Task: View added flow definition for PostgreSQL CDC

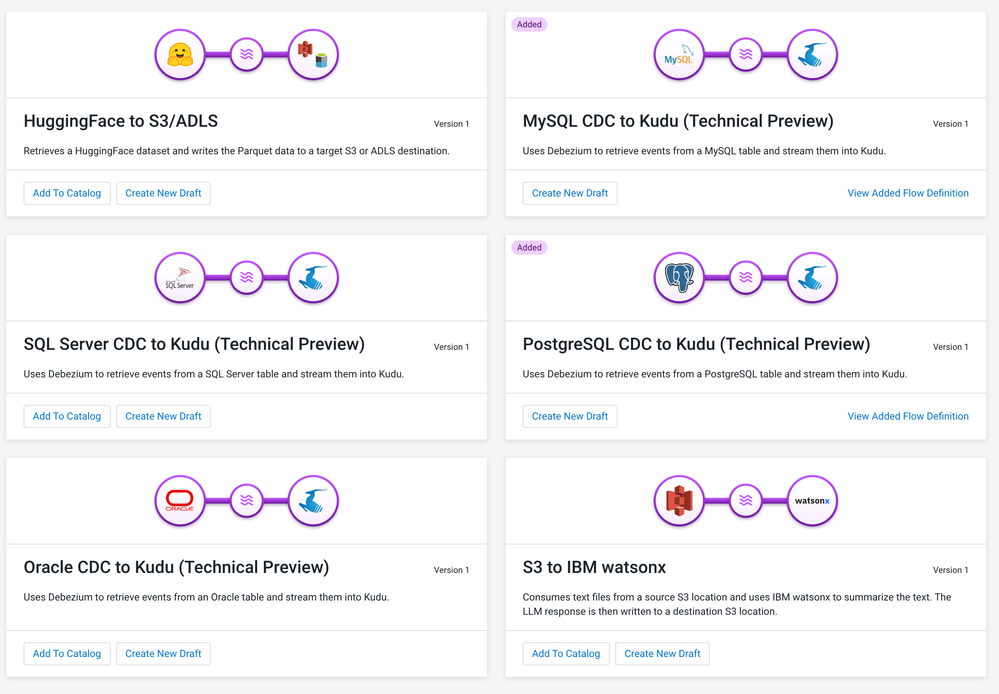Action: (907, 416)
